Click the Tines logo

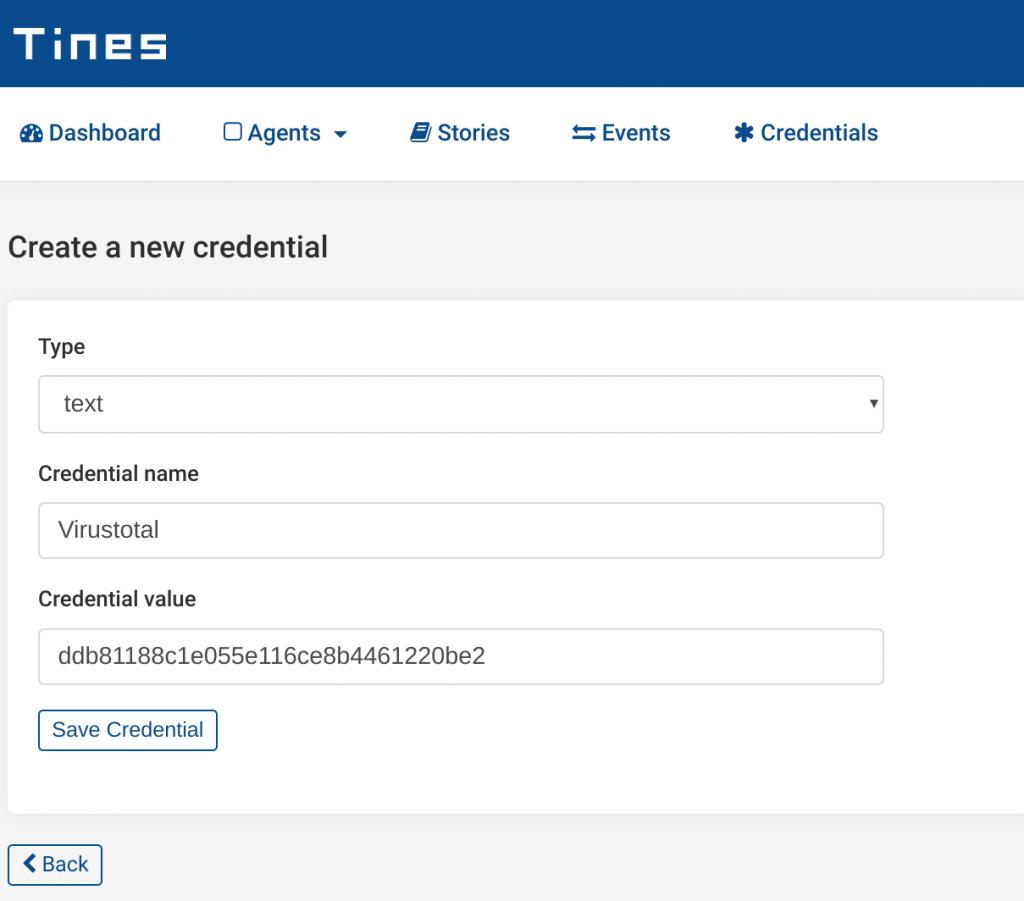click(89, 44)
